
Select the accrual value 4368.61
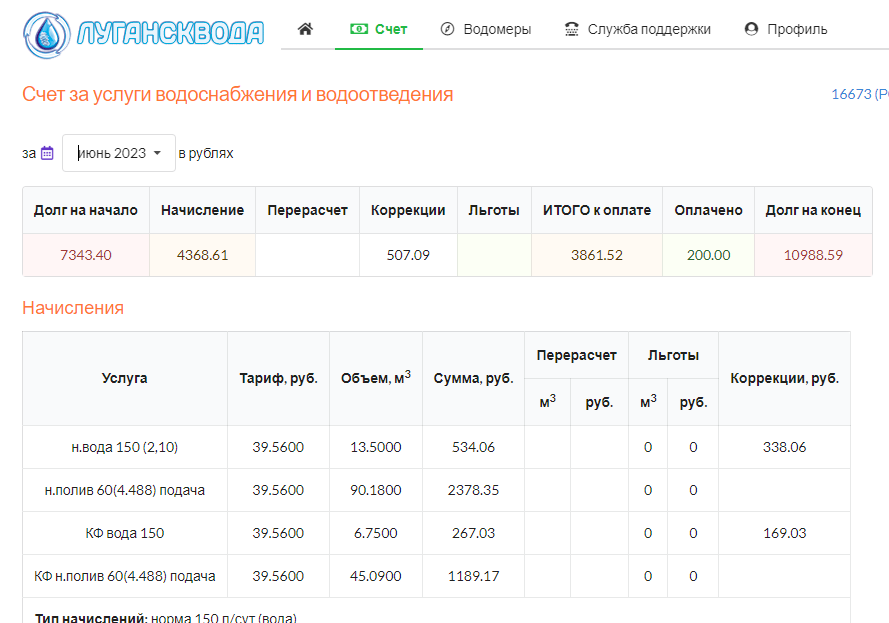click(202, 255)
